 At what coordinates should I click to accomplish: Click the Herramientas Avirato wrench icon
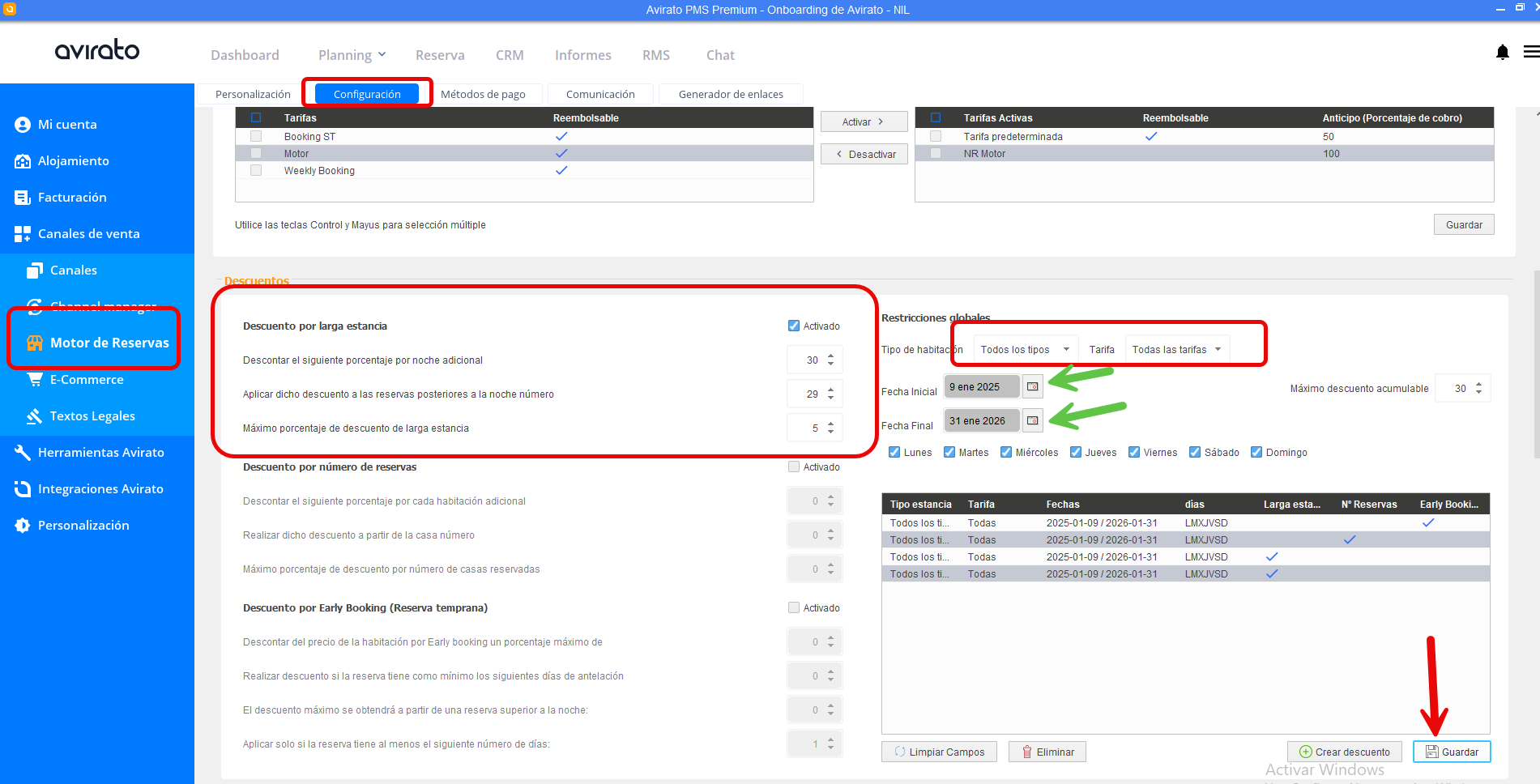coord(23,453)
